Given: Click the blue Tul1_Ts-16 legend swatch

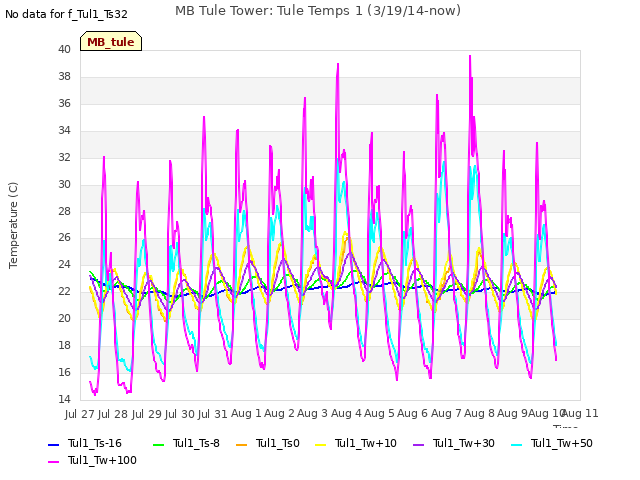Looking at the screenshot, I should 54,444.
